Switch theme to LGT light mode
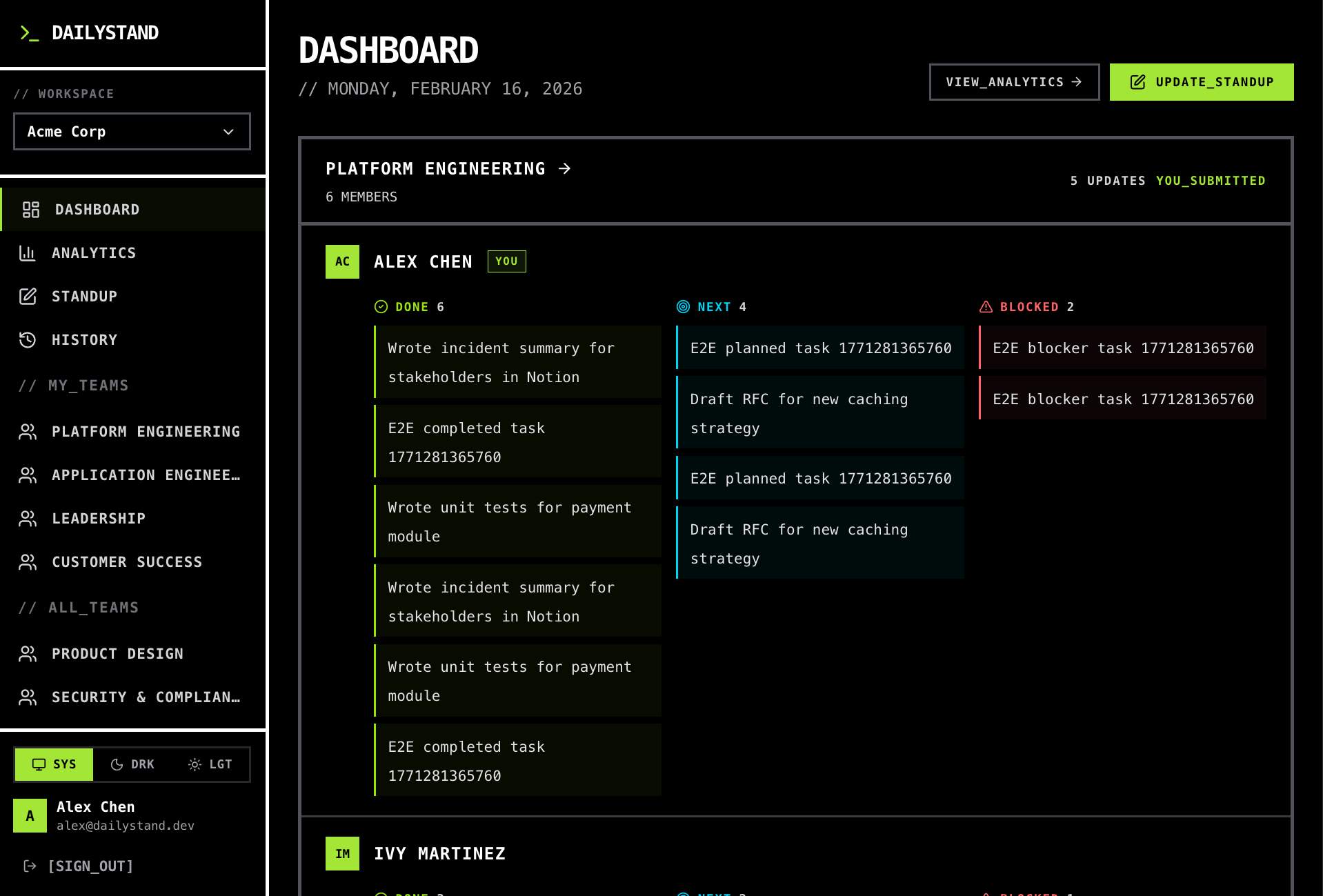The image size is (1323, 896). click(x=211, y=764)
